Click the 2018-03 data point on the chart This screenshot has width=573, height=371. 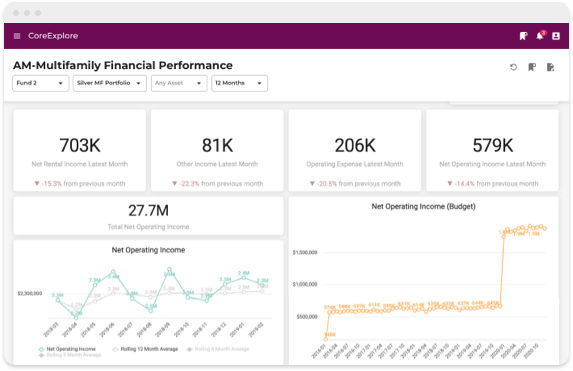point(58,300)
